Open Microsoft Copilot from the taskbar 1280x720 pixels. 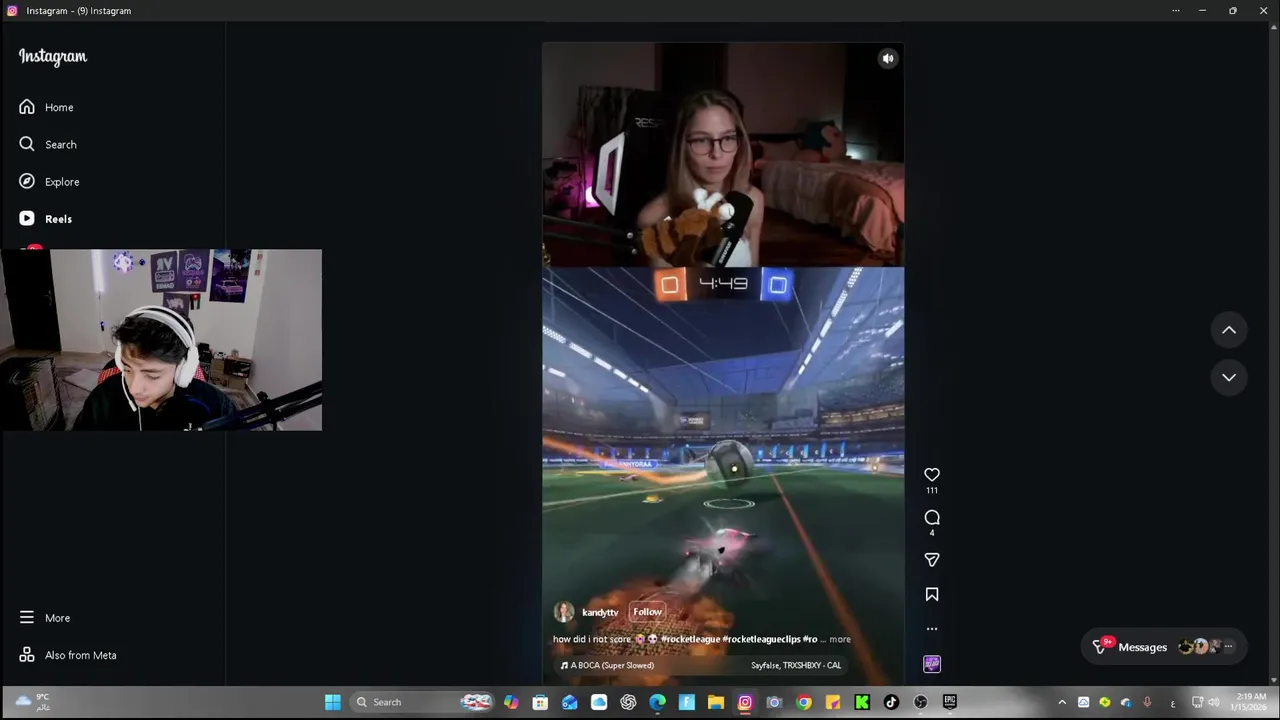511,702
